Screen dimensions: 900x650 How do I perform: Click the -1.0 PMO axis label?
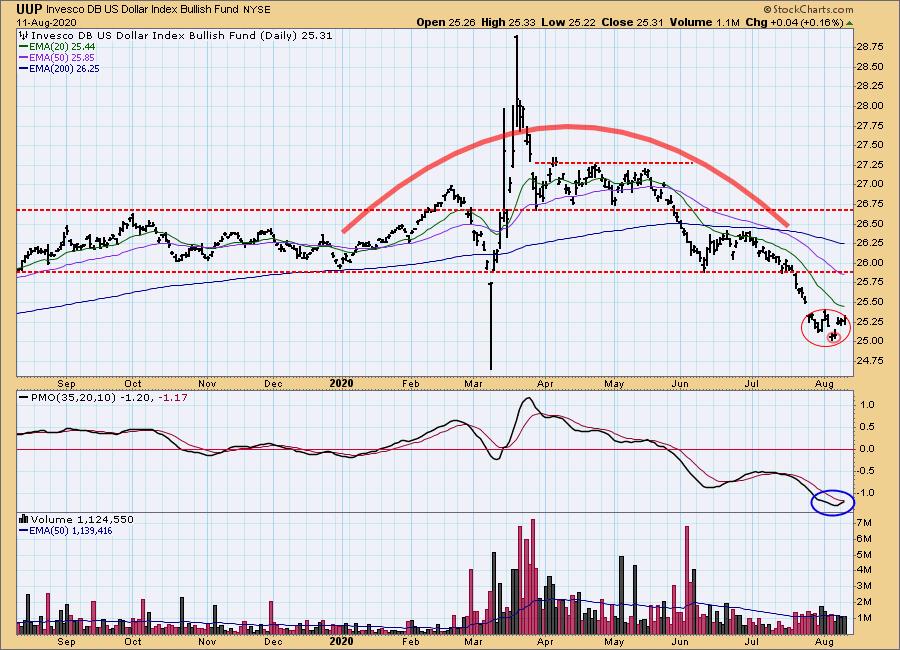point(867,493)
